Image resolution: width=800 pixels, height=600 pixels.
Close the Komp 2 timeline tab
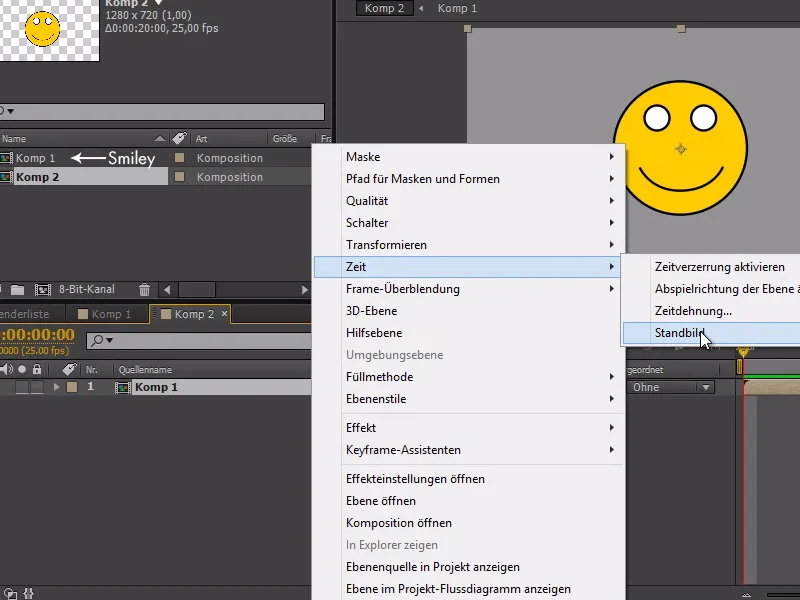(224, 314)
